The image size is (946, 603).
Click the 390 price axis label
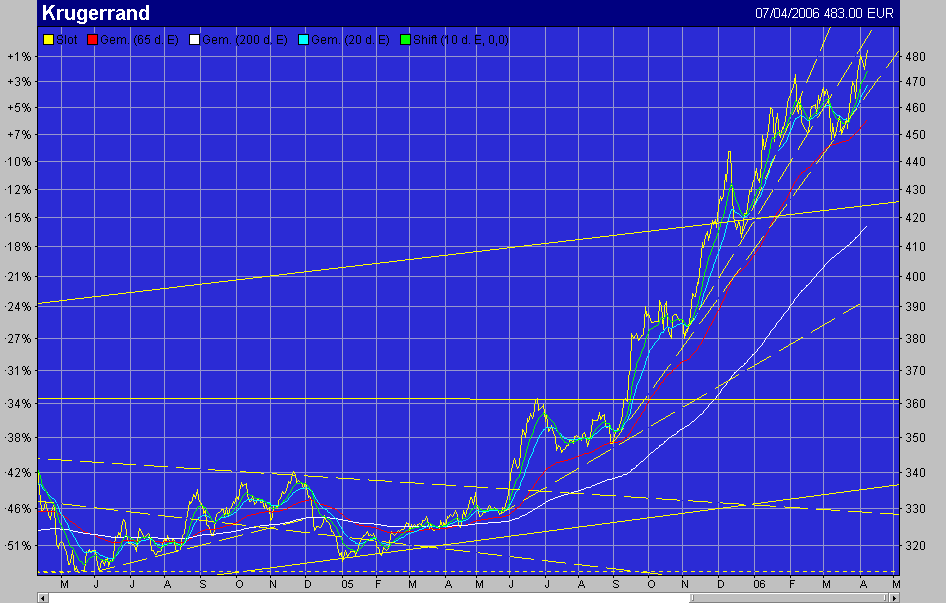click(915, 307)
